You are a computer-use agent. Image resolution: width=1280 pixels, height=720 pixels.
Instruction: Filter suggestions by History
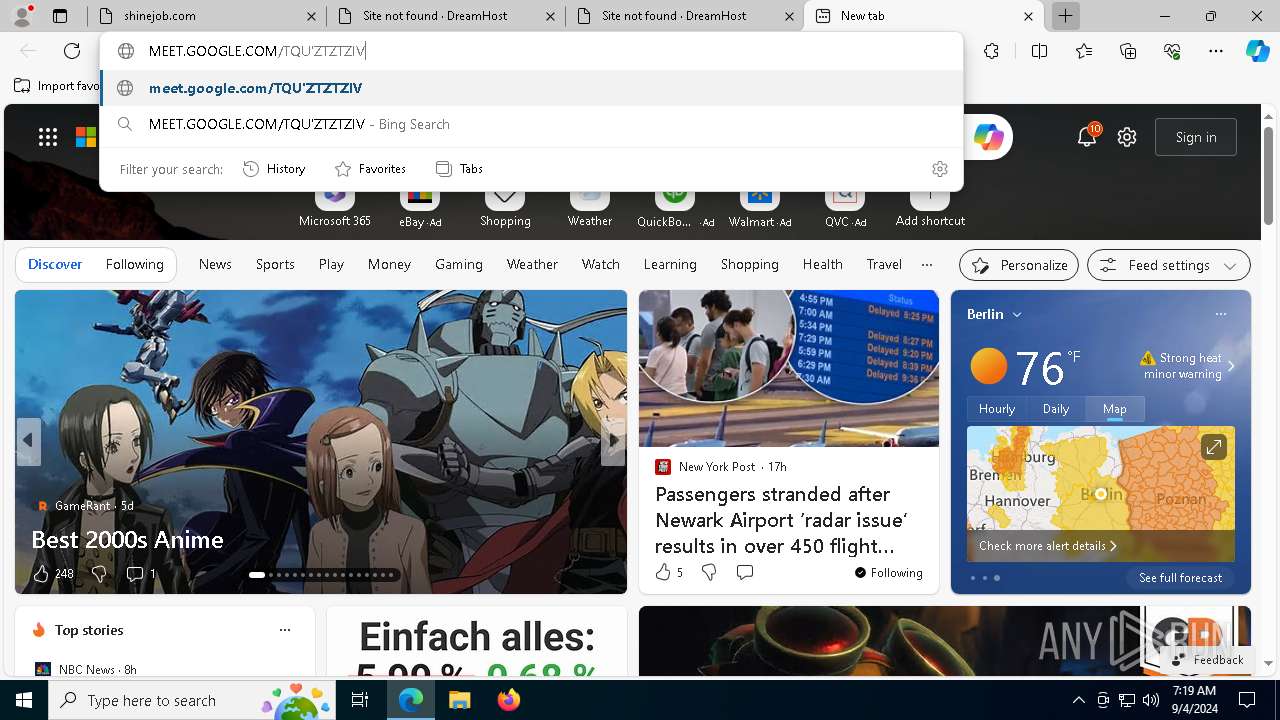(x=274, y=169)
